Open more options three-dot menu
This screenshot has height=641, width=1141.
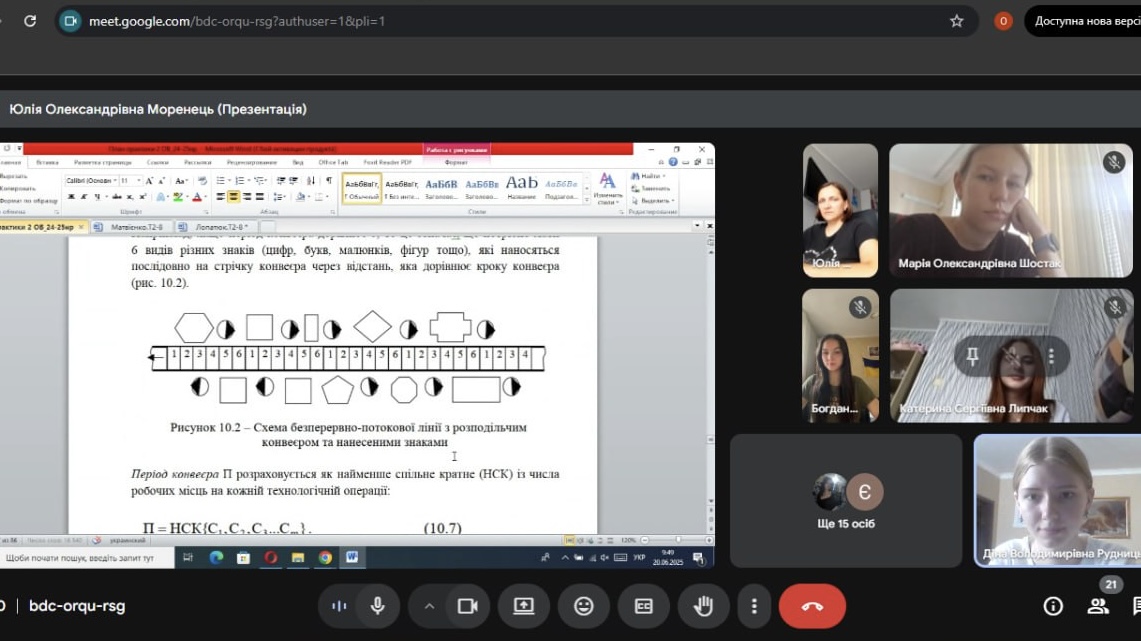(x=753, y=606)
